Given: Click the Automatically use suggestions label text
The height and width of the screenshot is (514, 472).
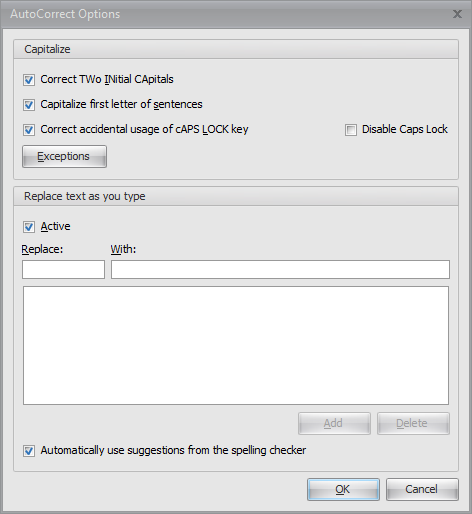Looking at the screenshot, I should (173, 450).
